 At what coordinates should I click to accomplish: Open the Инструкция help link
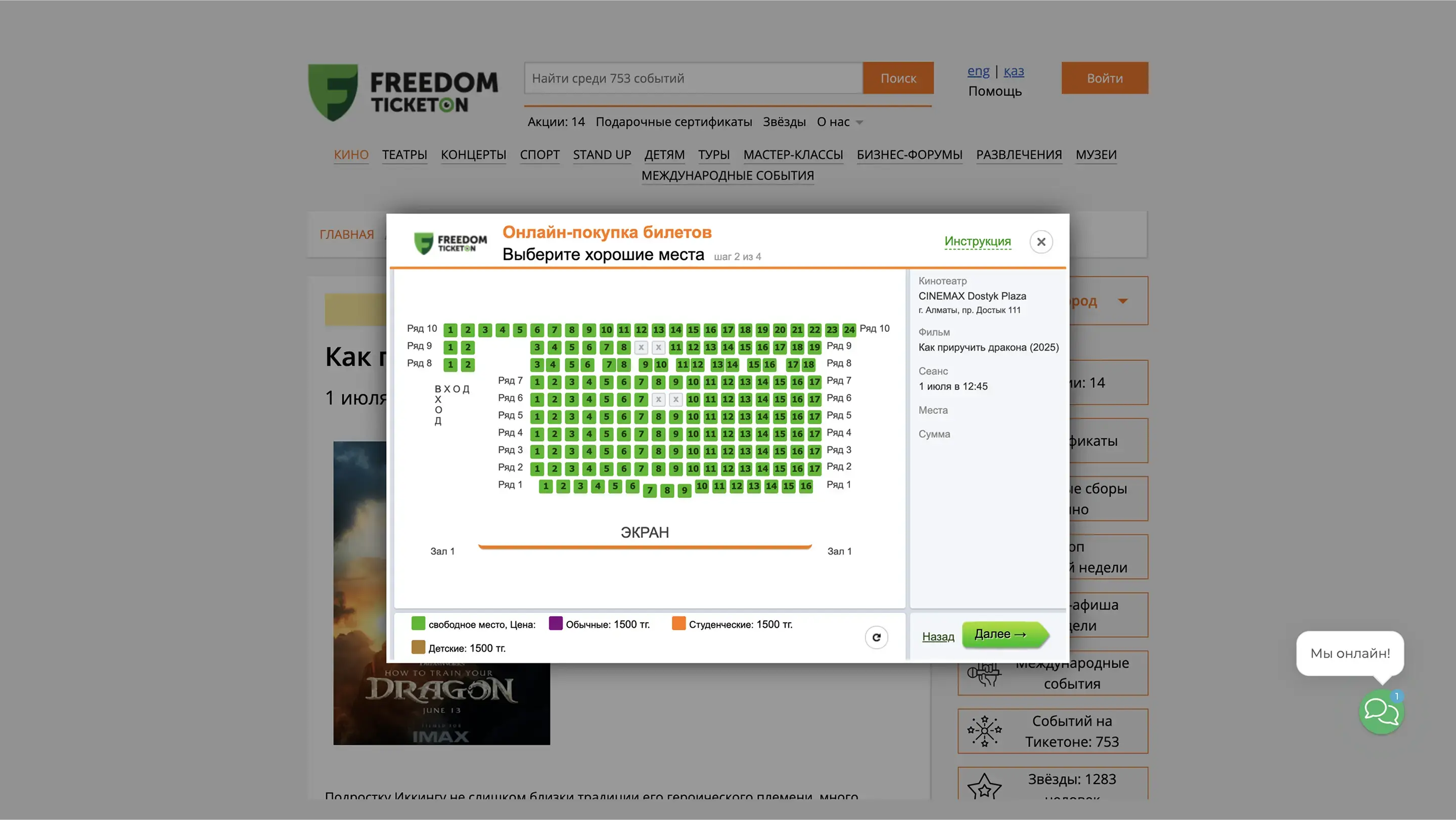point(977,241)
